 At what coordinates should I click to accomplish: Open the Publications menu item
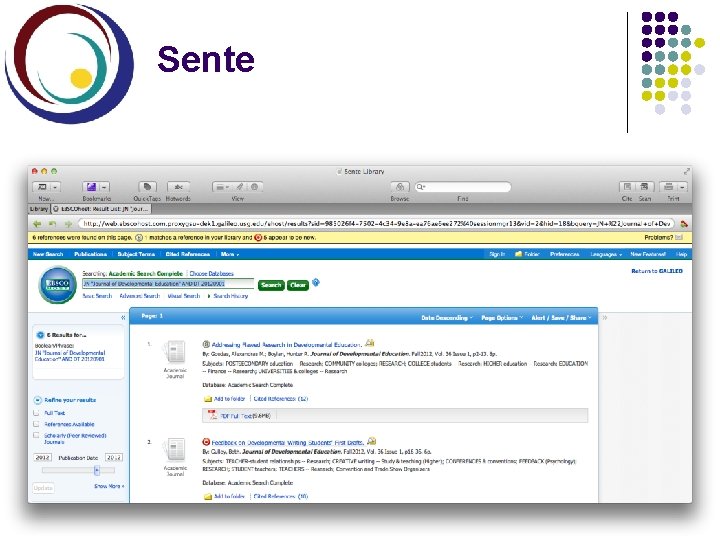point(90,254)
